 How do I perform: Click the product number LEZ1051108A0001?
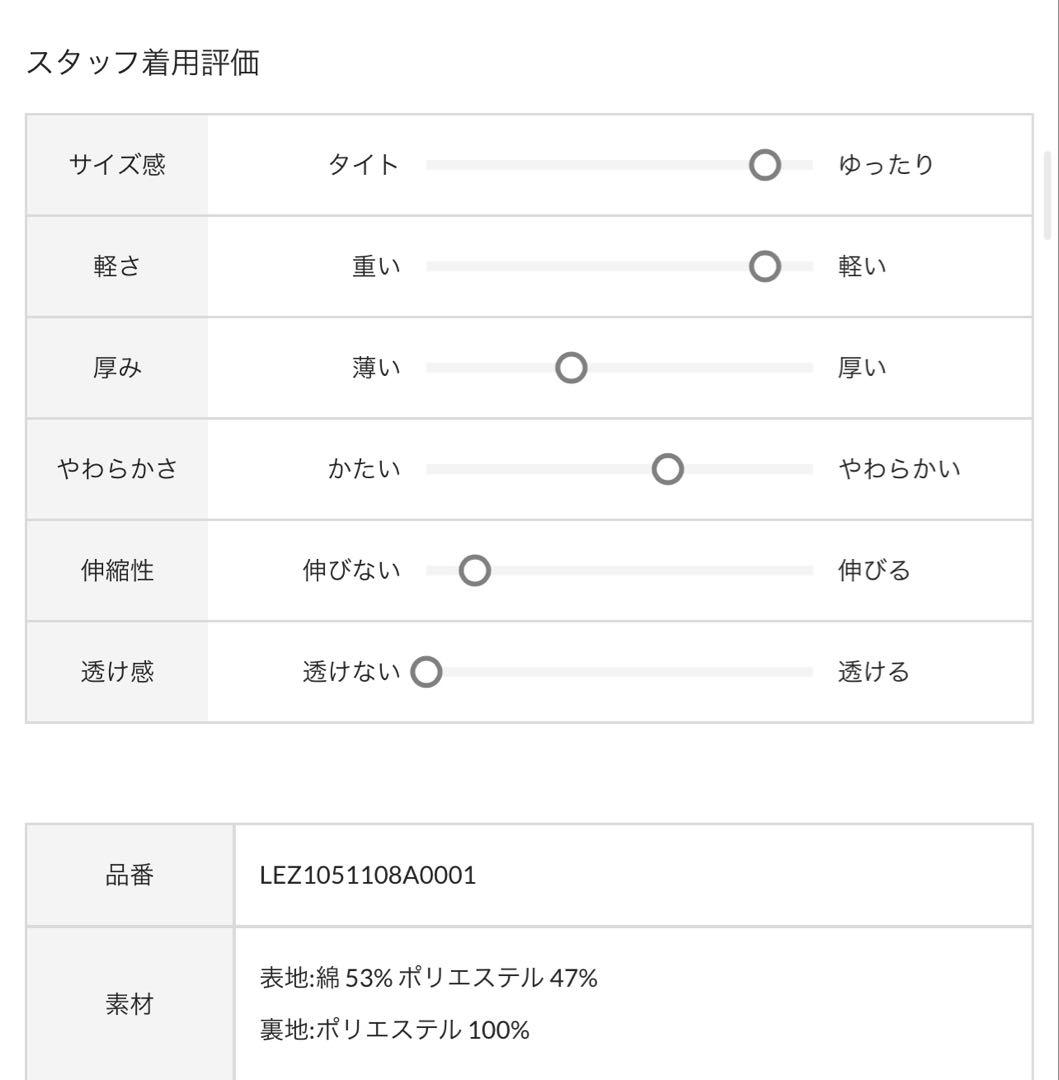pos(368,875)
